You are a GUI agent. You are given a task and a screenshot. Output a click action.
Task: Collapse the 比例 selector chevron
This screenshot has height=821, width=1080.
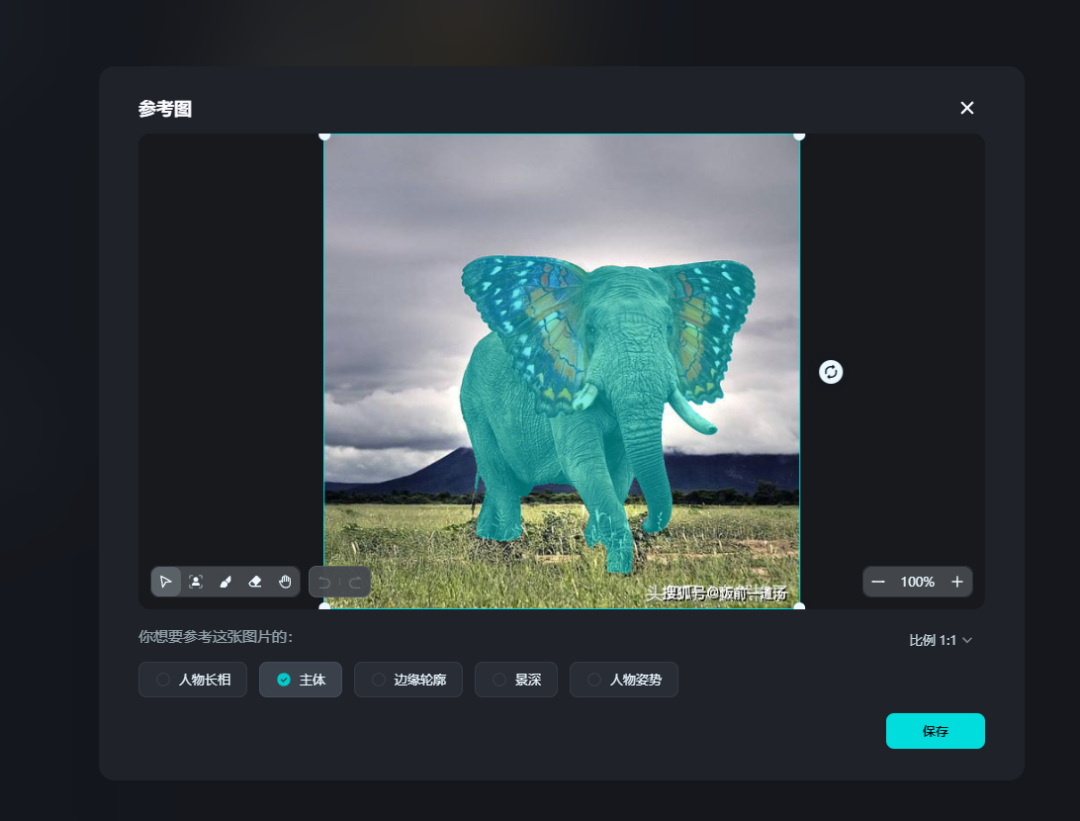tap(967, 640)
